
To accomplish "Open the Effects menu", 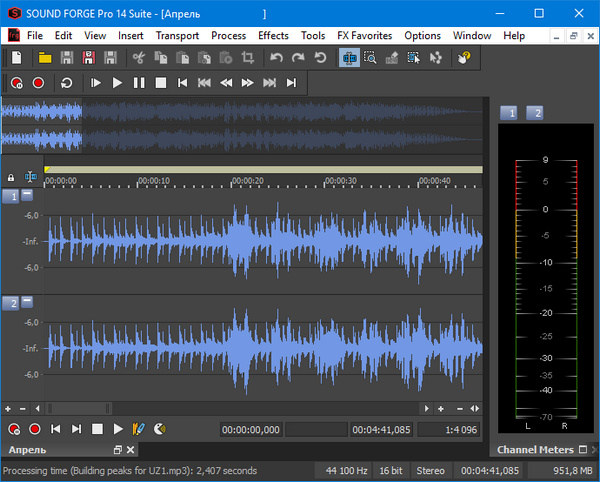I will (273, 35).
